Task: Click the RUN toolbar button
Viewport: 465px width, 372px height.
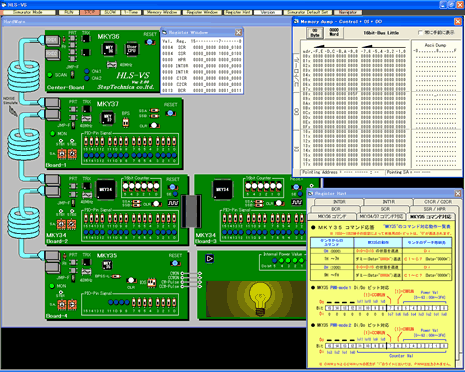Action: 69,12
